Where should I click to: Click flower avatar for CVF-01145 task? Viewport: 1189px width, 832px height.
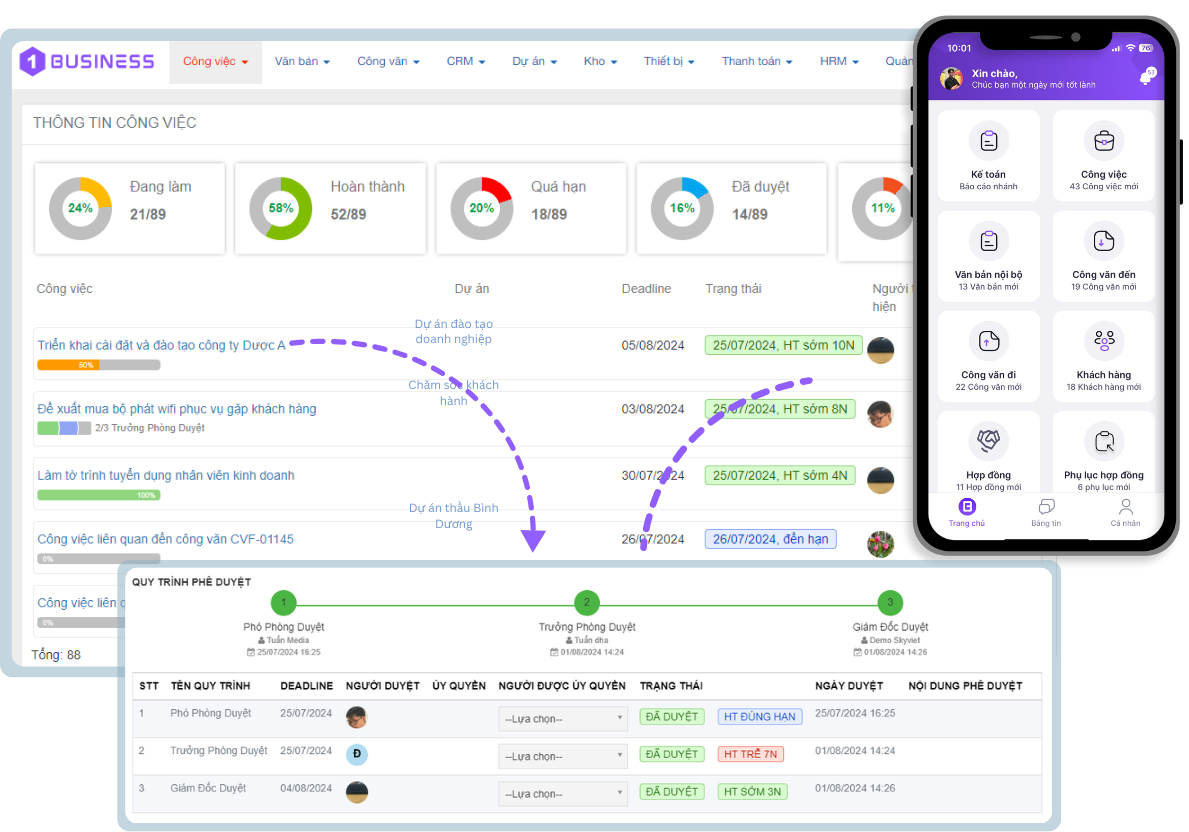[880, 544]
